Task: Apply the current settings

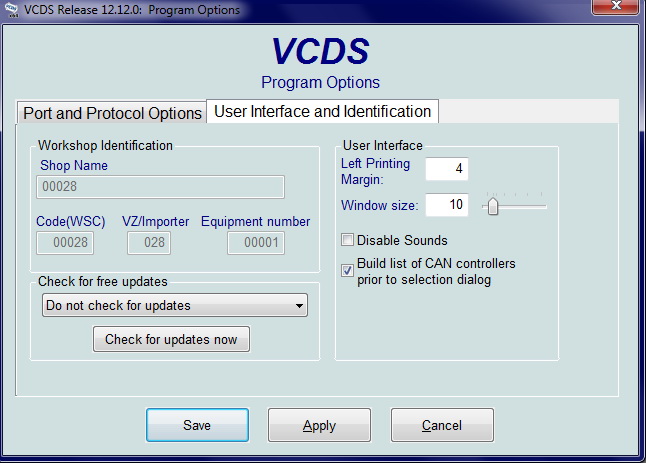Action: [319, 425]
